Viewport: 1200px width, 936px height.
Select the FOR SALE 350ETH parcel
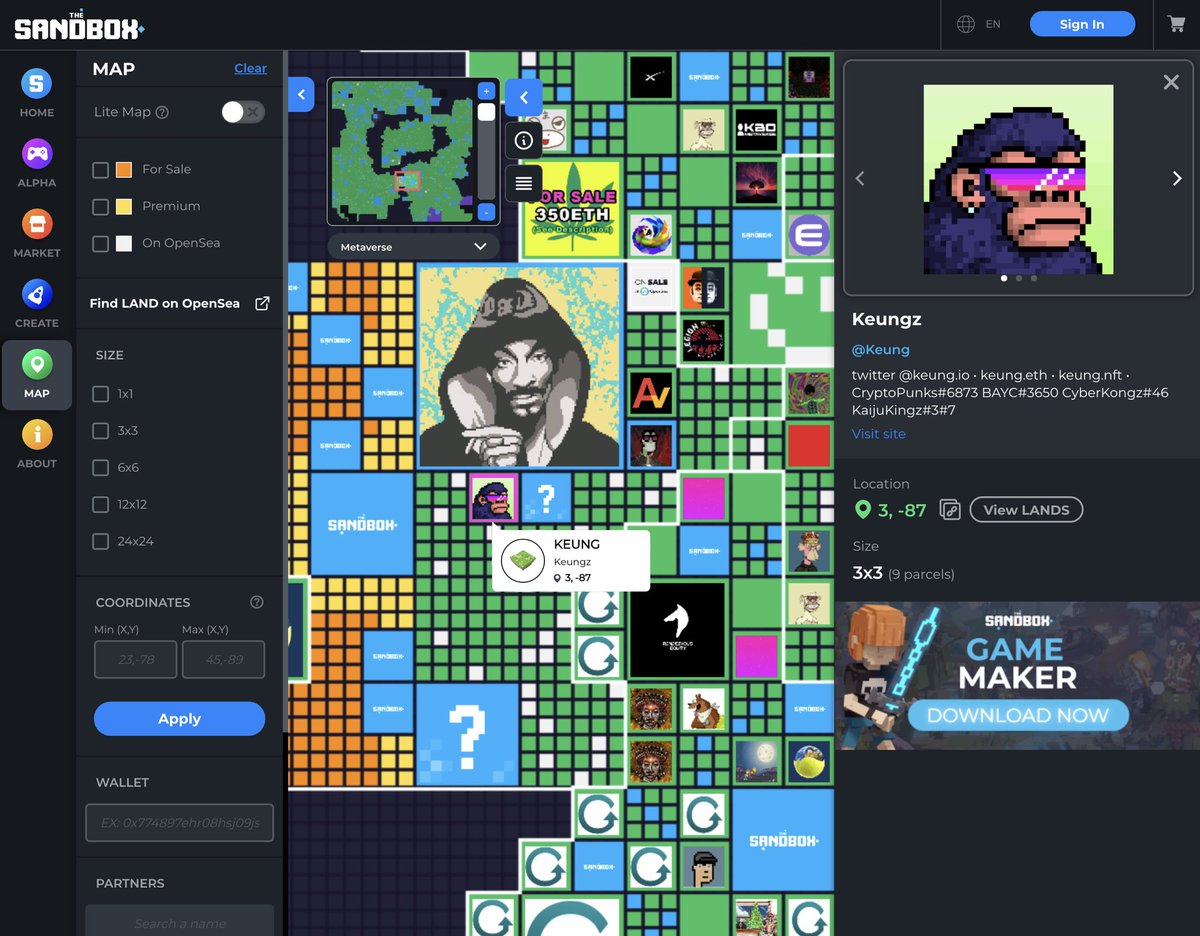[x=572, y=210]
